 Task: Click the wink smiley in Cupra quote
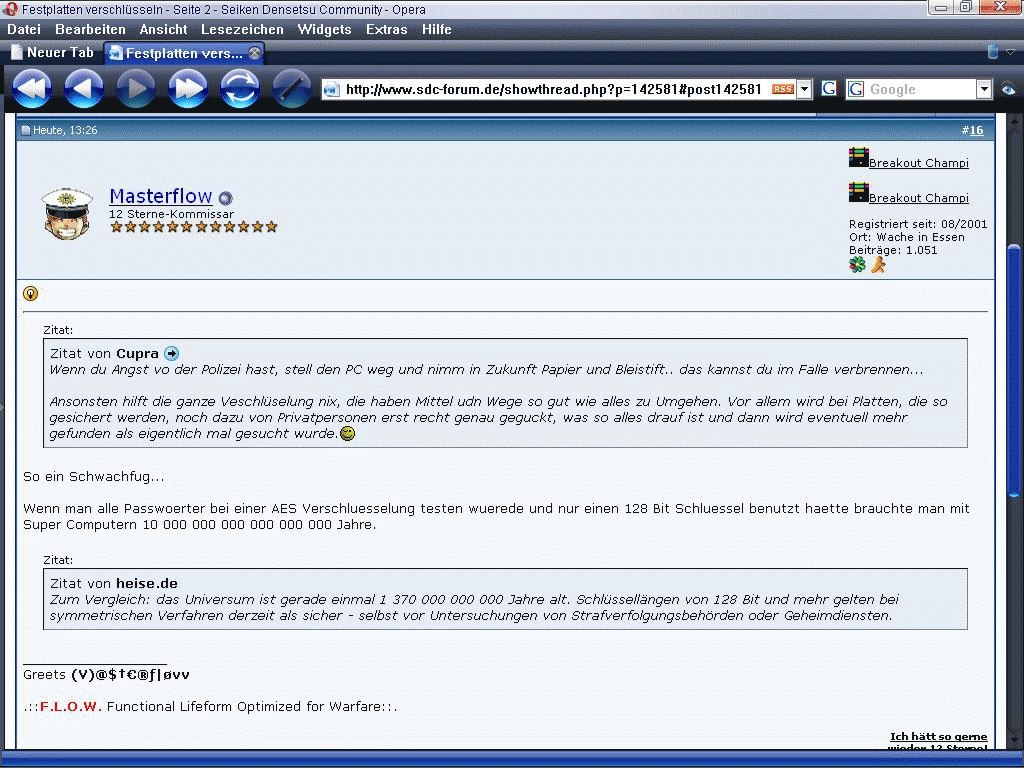click(x=347, y=433)
